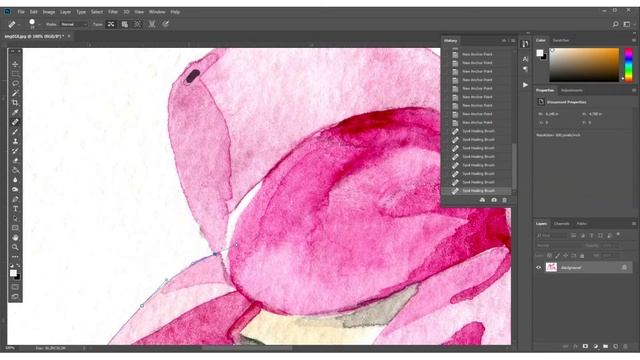
Task: Create new snapshot in History panel
Action: coord(494,200)
